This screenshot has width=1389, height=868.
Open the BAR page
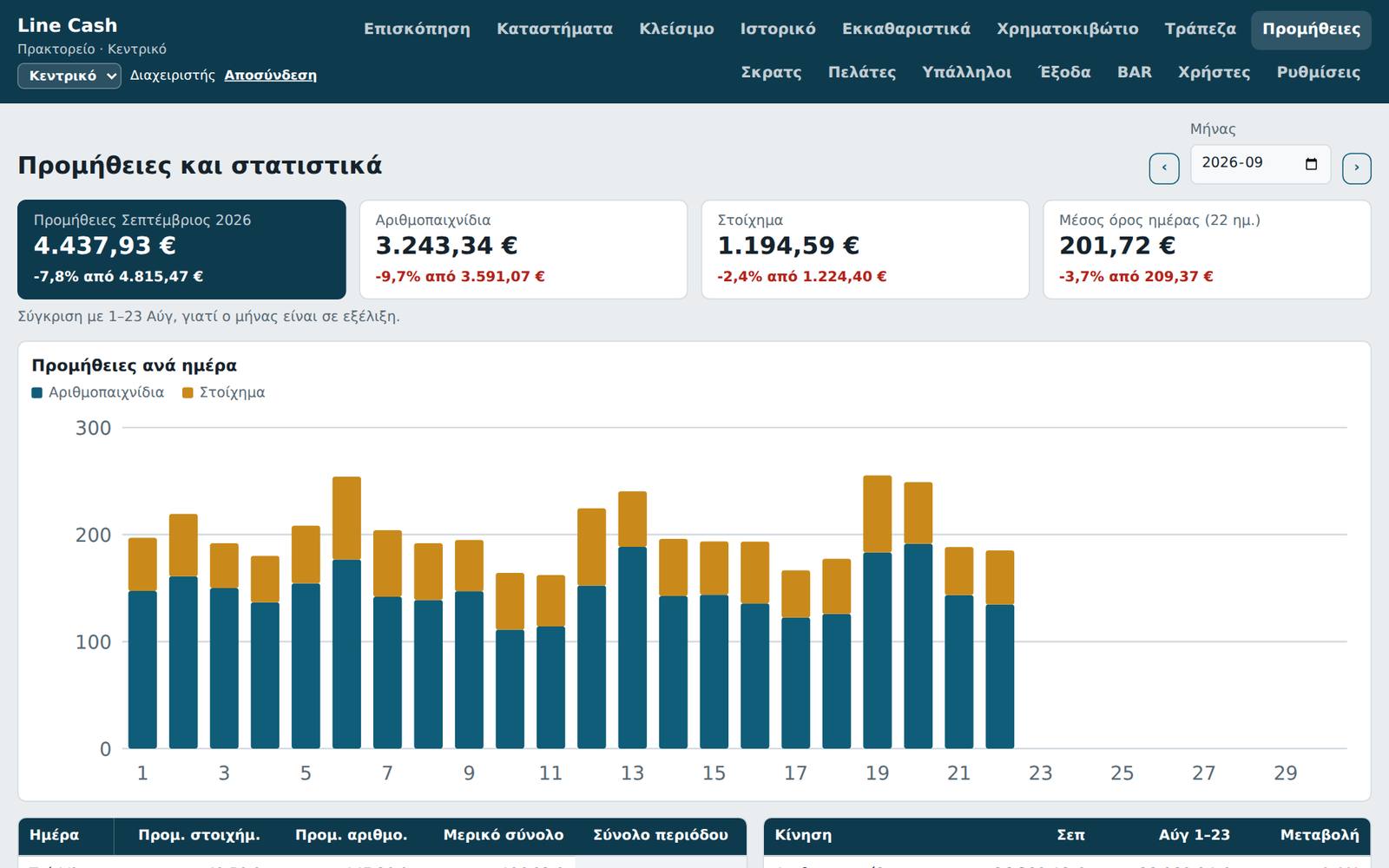click(x=1134, y=72)
